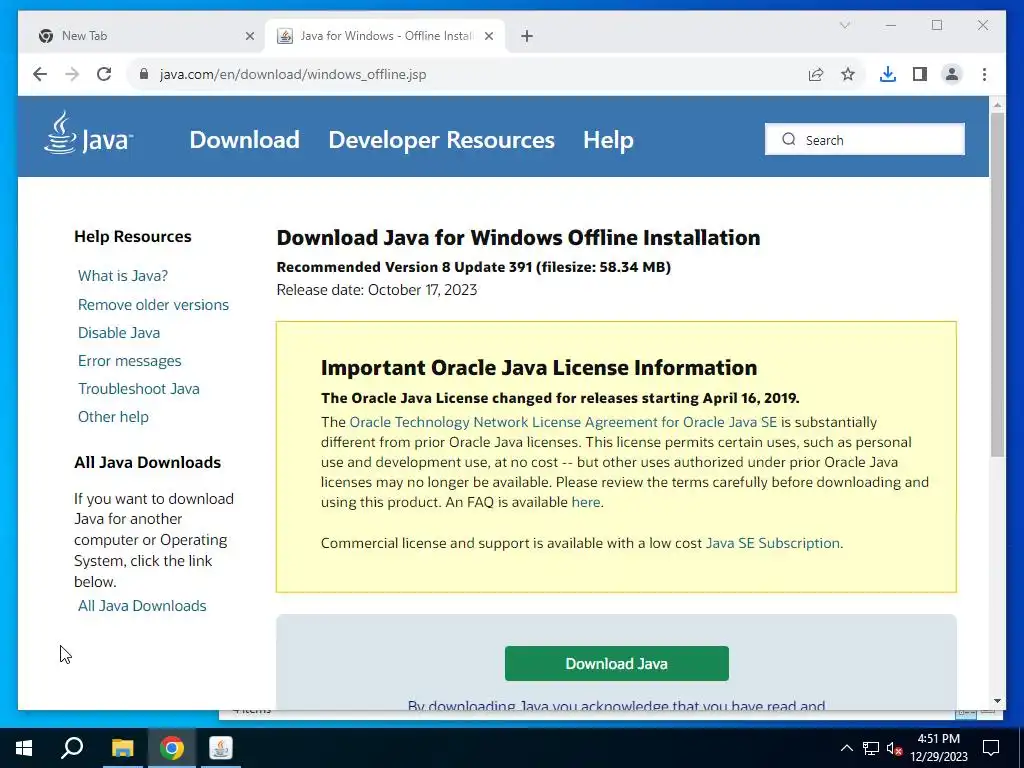
Task: Open the network status tray icon
Action: pos(871,748)
